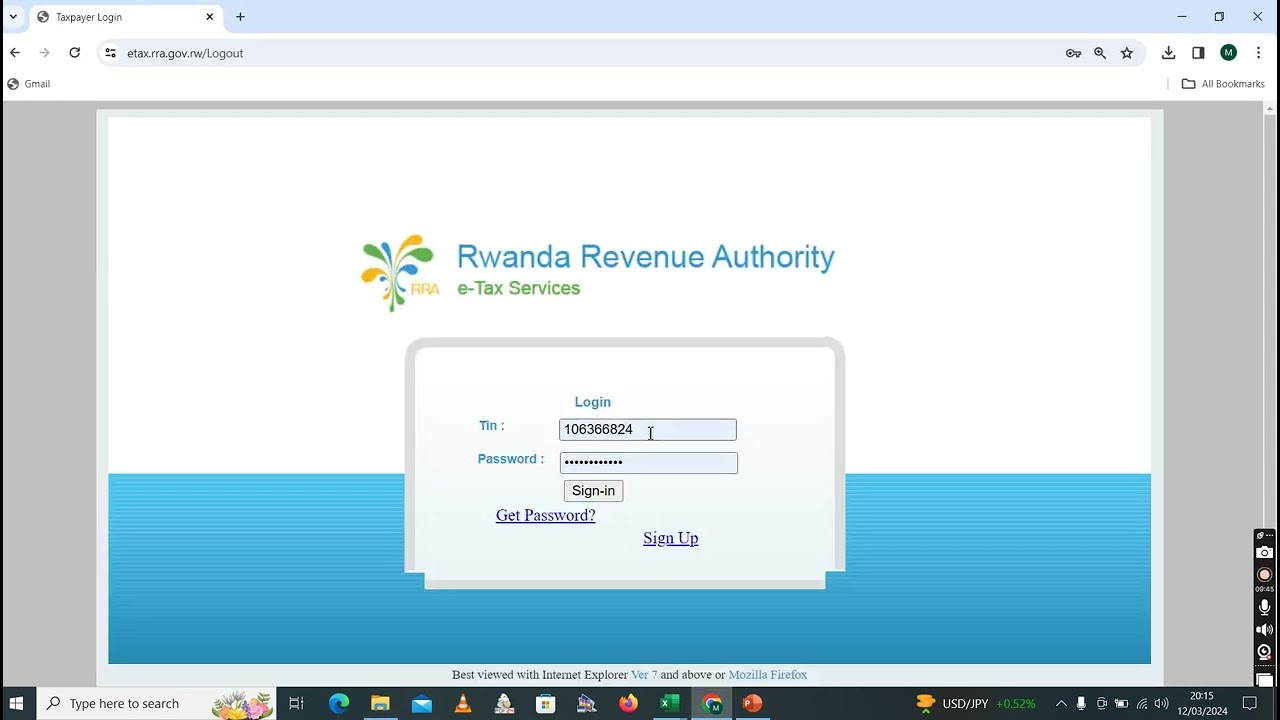Open Task View on taskbar
The image size is (1280, 720).
coord(296,703)
